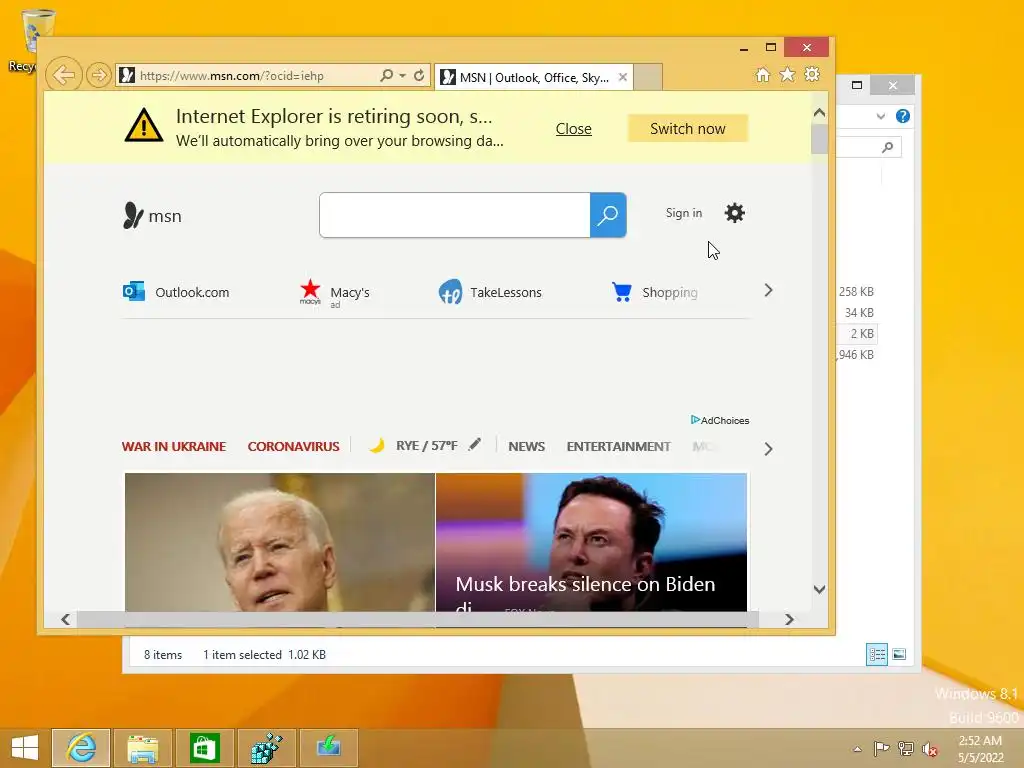This screenshot has height=768, width=1024.
Task: Open MSN settings gear
Action: [735, 213]
